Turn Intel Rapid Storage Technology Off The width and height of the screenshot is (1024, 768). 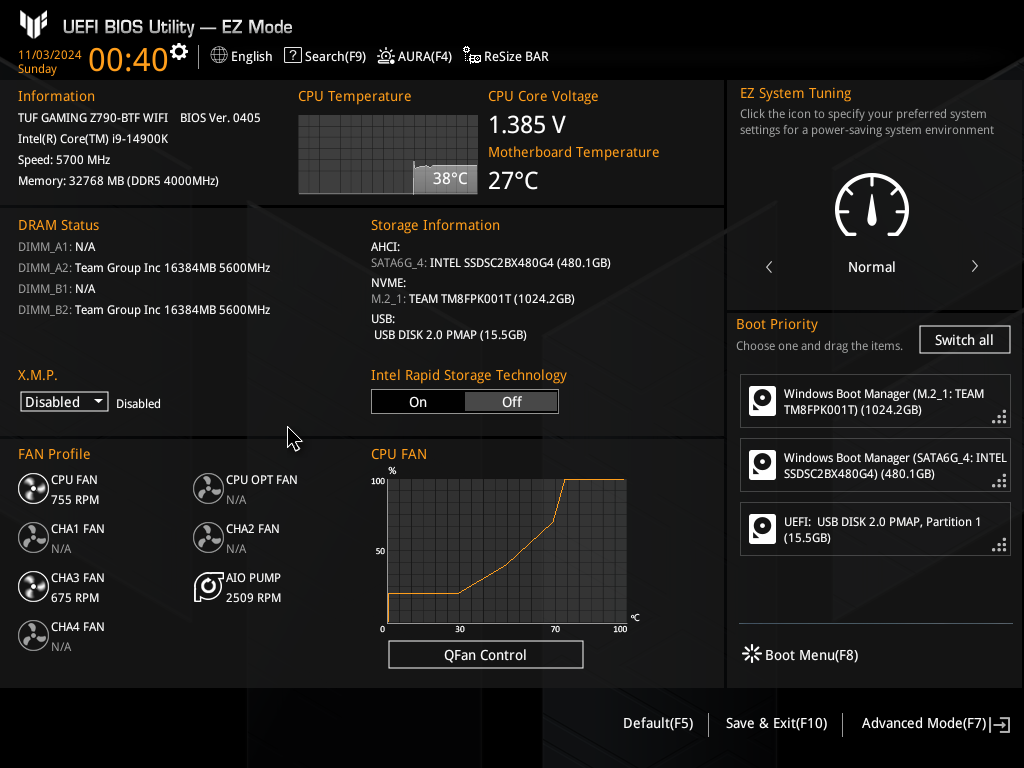[511, 402]
